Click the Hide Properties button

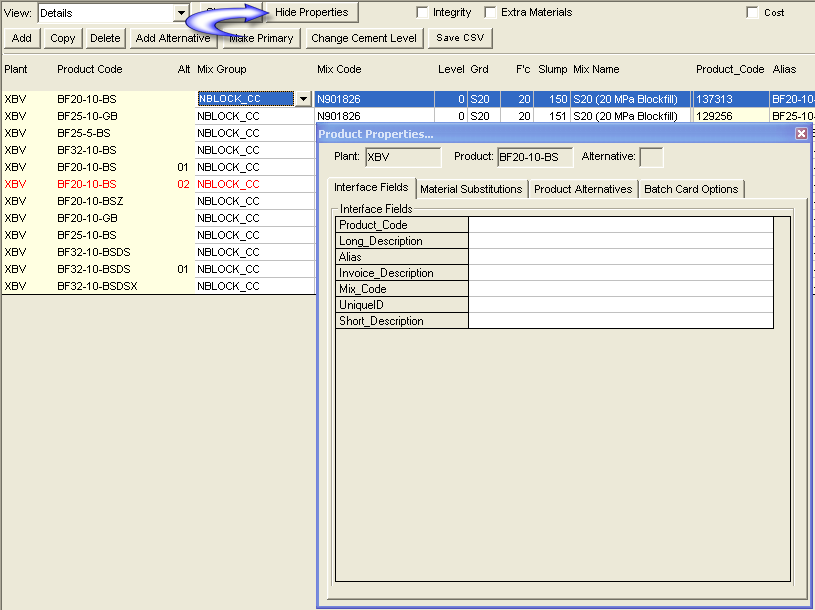tap(311, 13)
